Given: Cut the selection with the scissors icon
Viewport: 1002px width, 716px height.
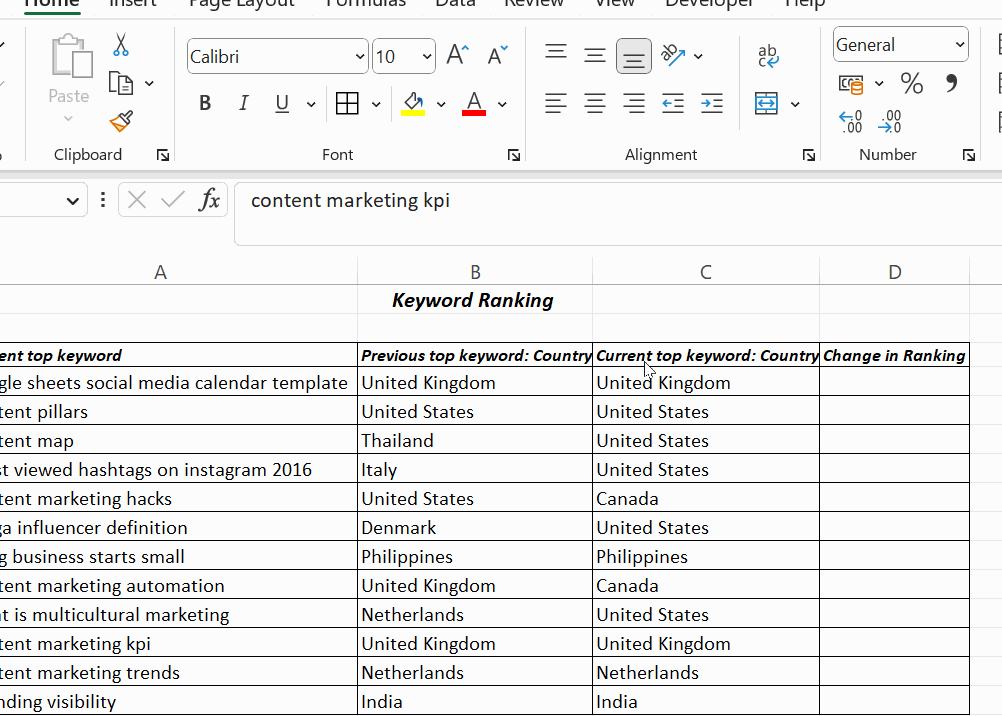Looking at the screenshot, I should coord(121,45).
